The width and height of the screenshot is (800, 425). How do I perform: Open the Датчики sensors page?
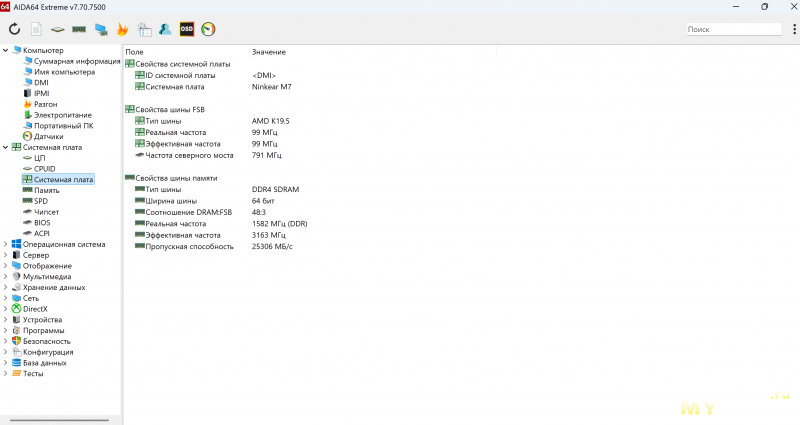click(x=48, y=136)
